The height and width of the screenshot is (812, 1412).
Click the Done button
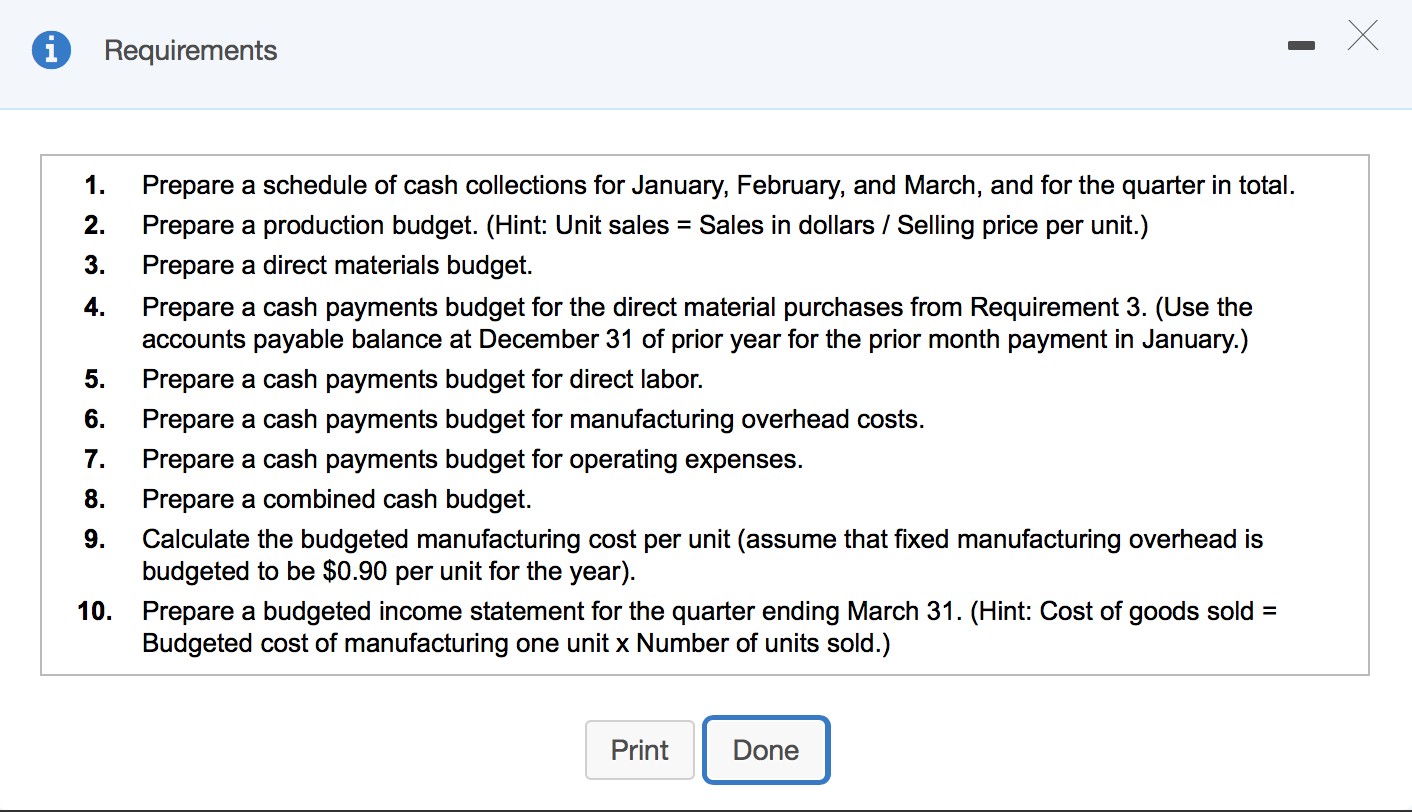(766, 750)
